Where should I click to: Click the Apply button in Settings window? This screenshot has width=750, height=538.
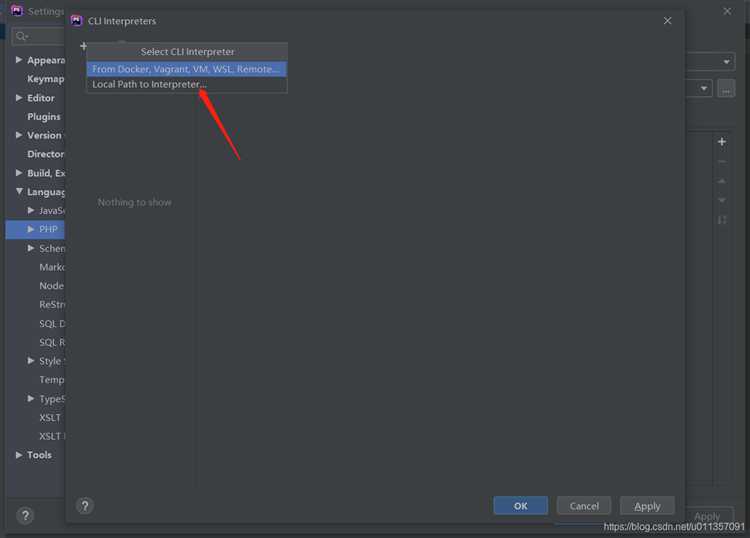coord(706,516)
